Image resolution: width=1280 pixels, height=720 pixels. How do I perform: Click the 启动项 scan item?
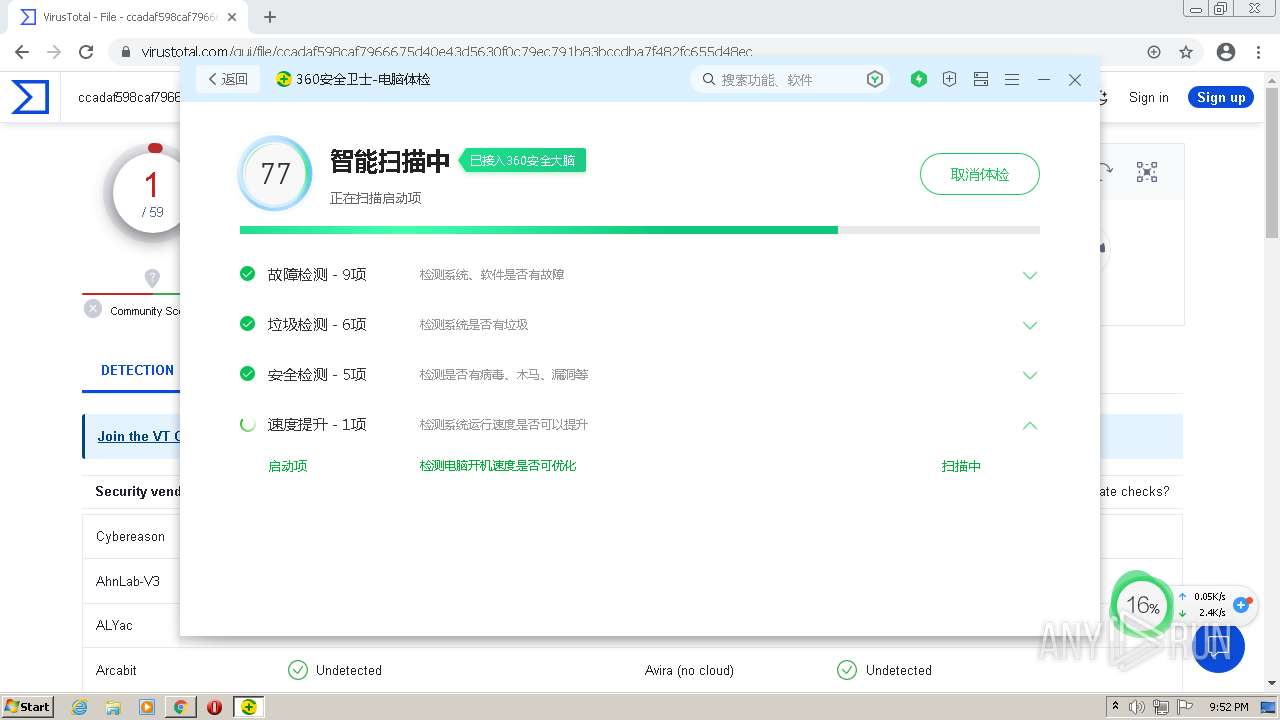287,466
